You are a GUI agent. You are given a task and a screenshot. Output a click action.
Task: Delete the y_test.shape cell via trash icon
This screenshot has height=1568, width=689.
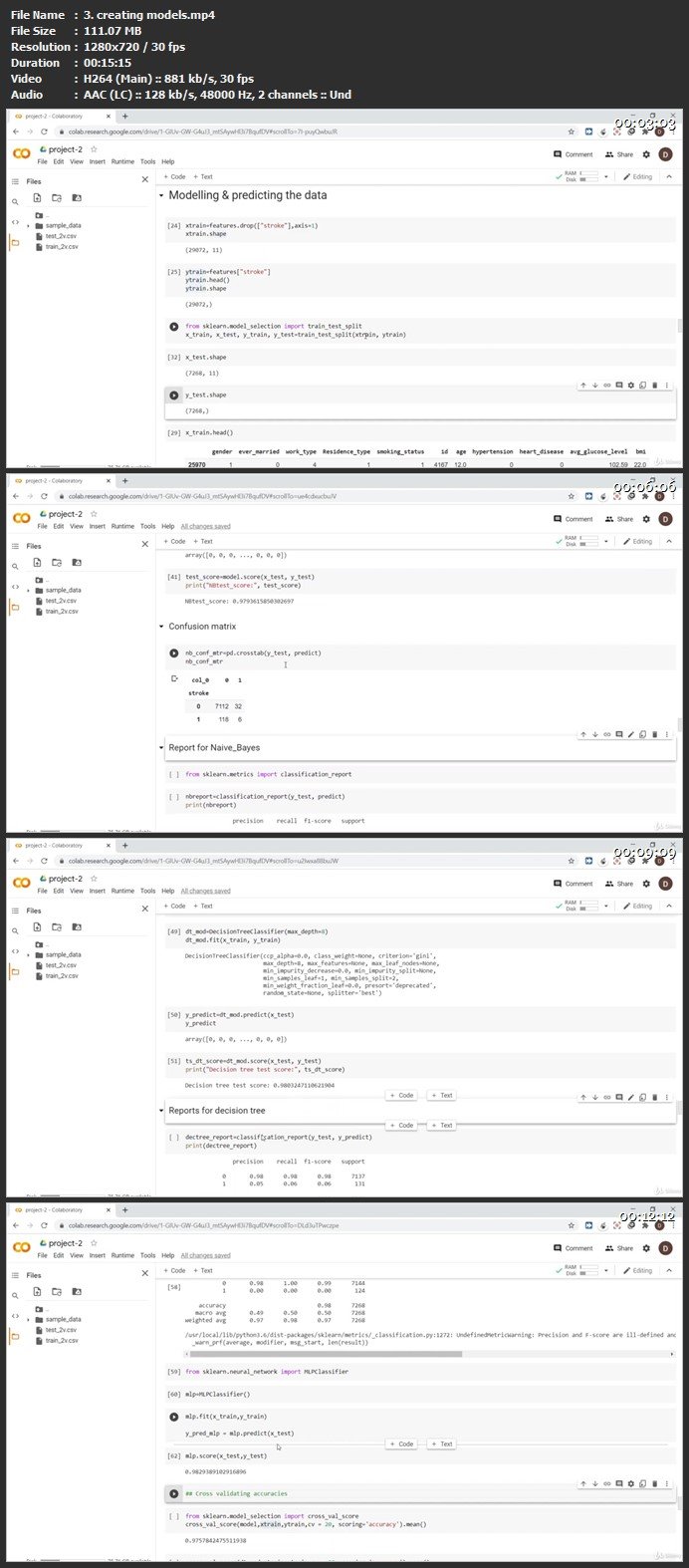point(655,385)
